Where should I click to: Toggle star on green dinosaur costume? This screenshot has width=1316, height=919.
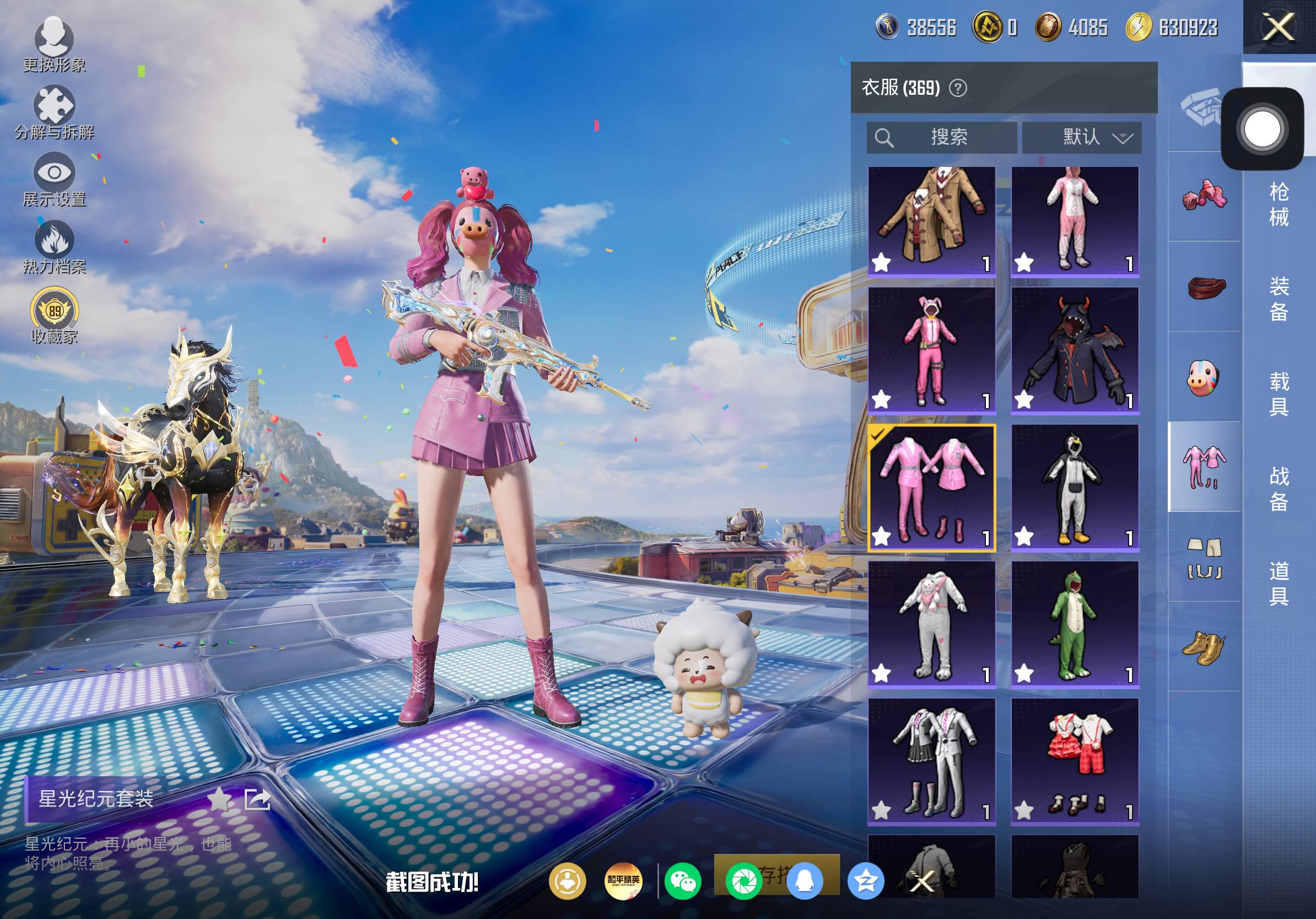point(1024,674)
